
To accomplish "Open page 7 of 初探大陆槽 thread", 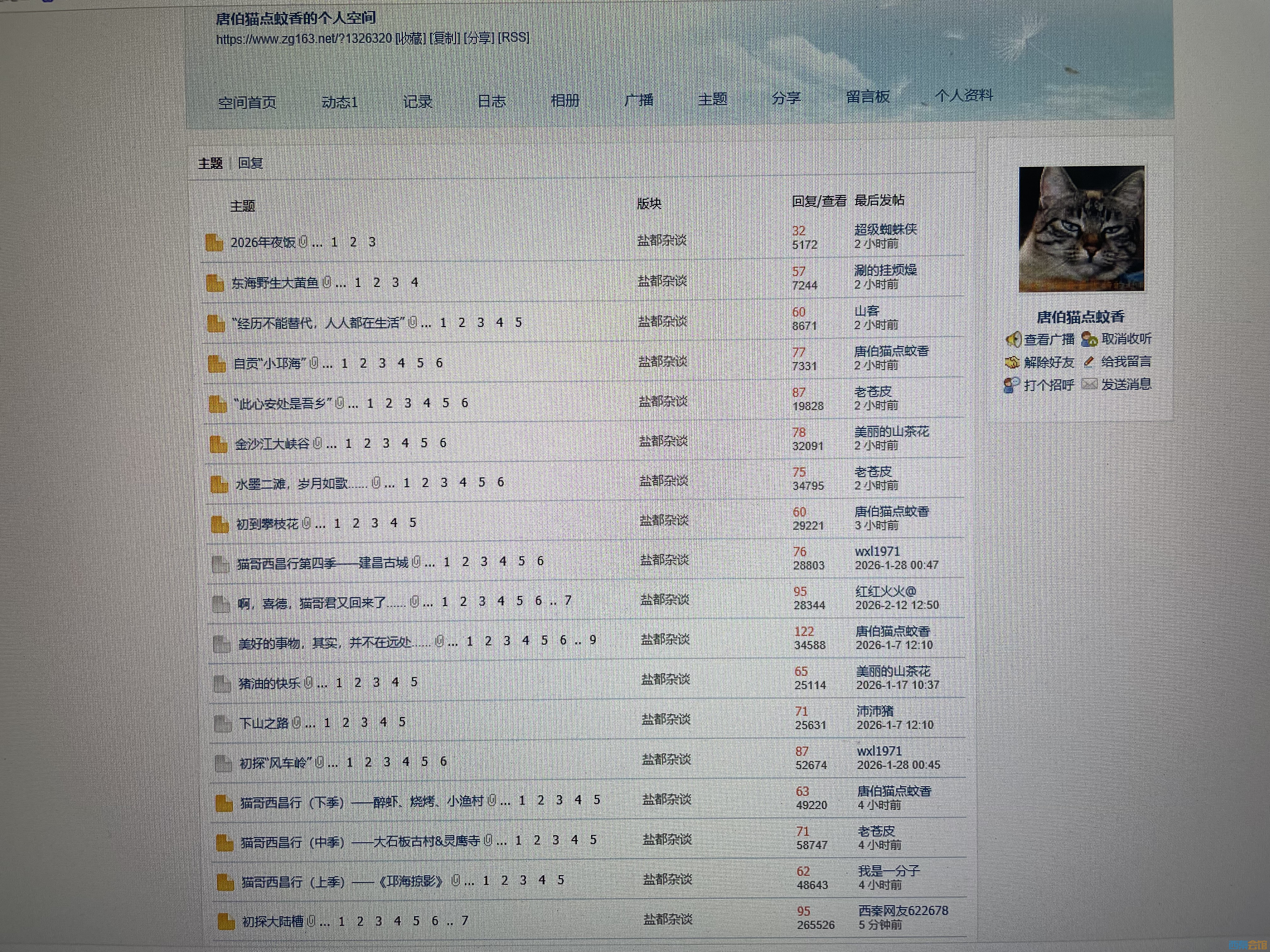I will (465, 921).
